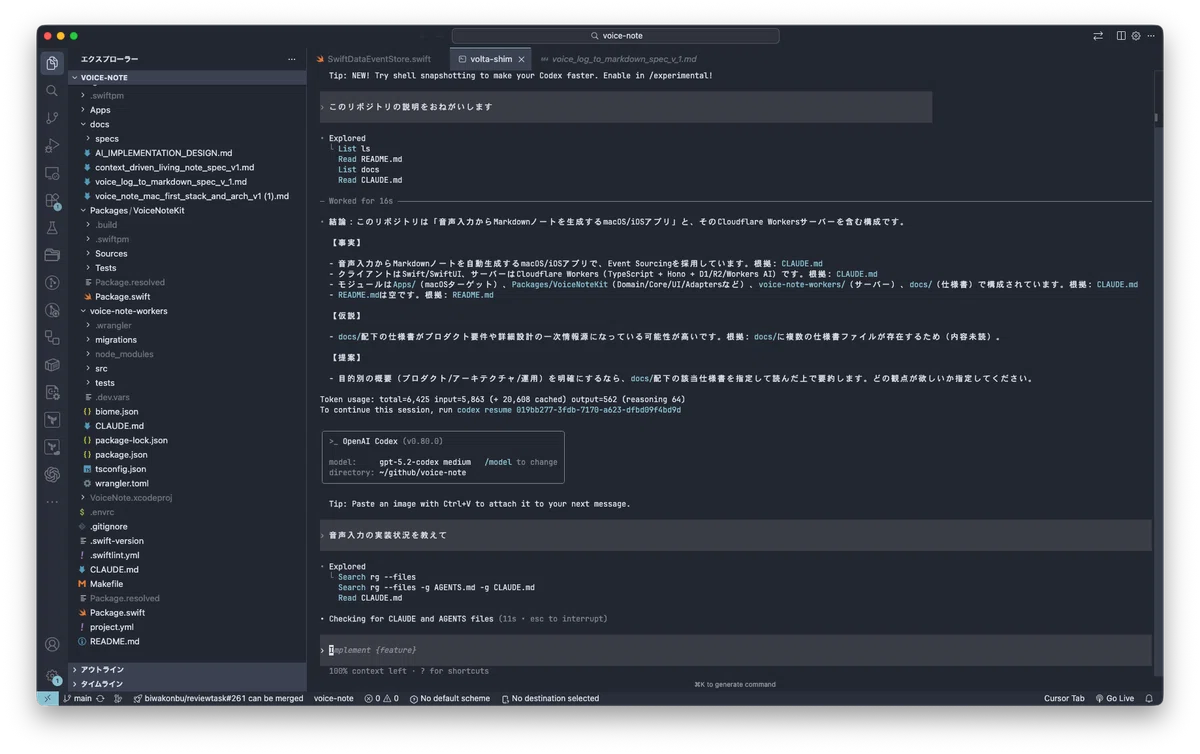
Task: Open pull request #261 can be merged status
Action: point(218,698)
